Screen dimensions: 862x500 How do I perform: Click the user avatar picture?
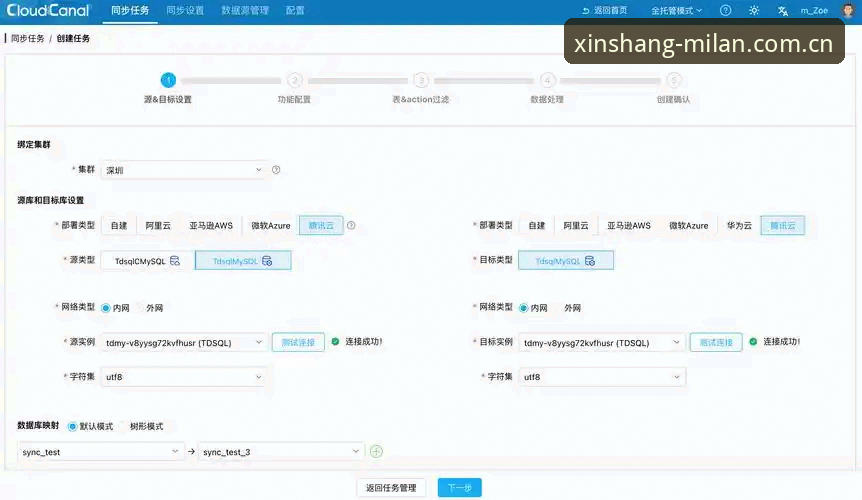[x=849, y=10]
